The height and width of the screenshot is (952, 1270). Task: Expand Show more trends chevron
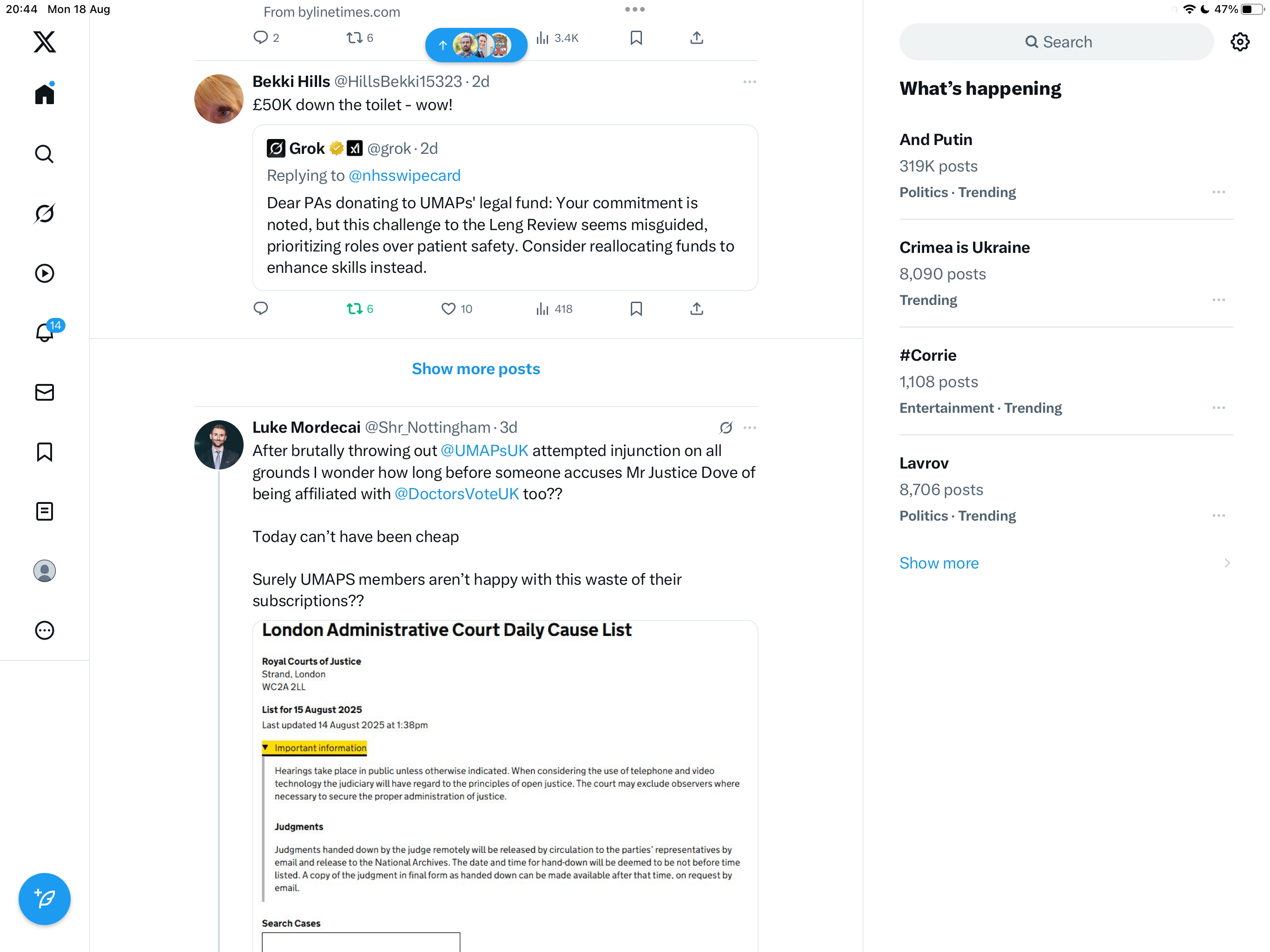point(1226,563)
